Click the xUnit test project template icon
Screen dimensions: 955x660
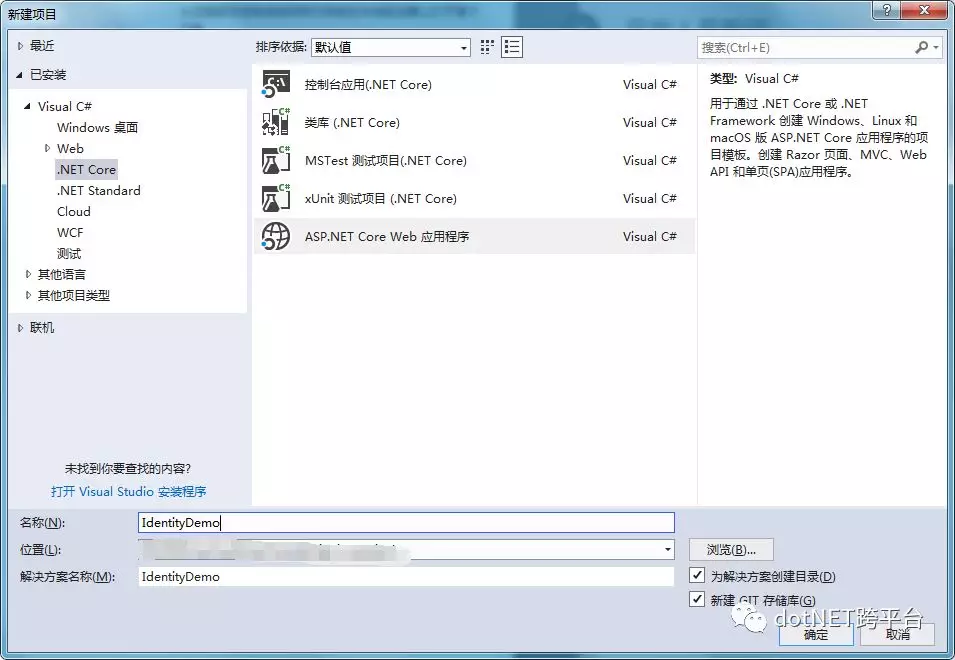(275, 199)
